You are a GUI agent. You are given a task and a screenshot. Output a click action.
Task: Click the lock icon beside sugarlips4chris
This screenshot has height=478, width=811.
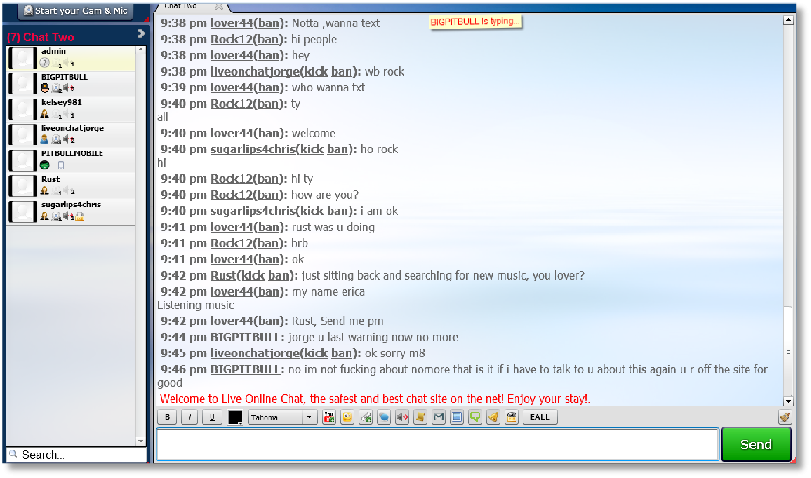click(x=80, y=217)
